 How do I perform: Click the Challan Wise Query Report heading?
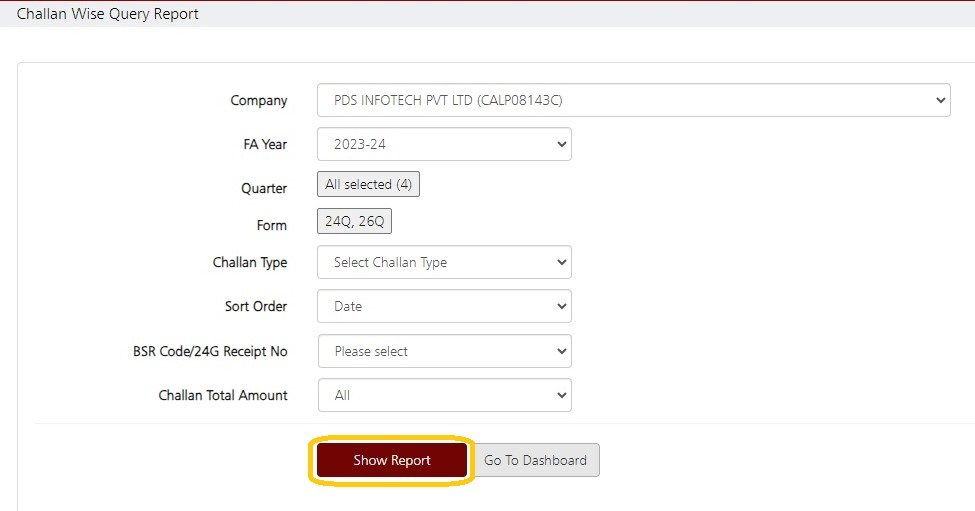108,14
